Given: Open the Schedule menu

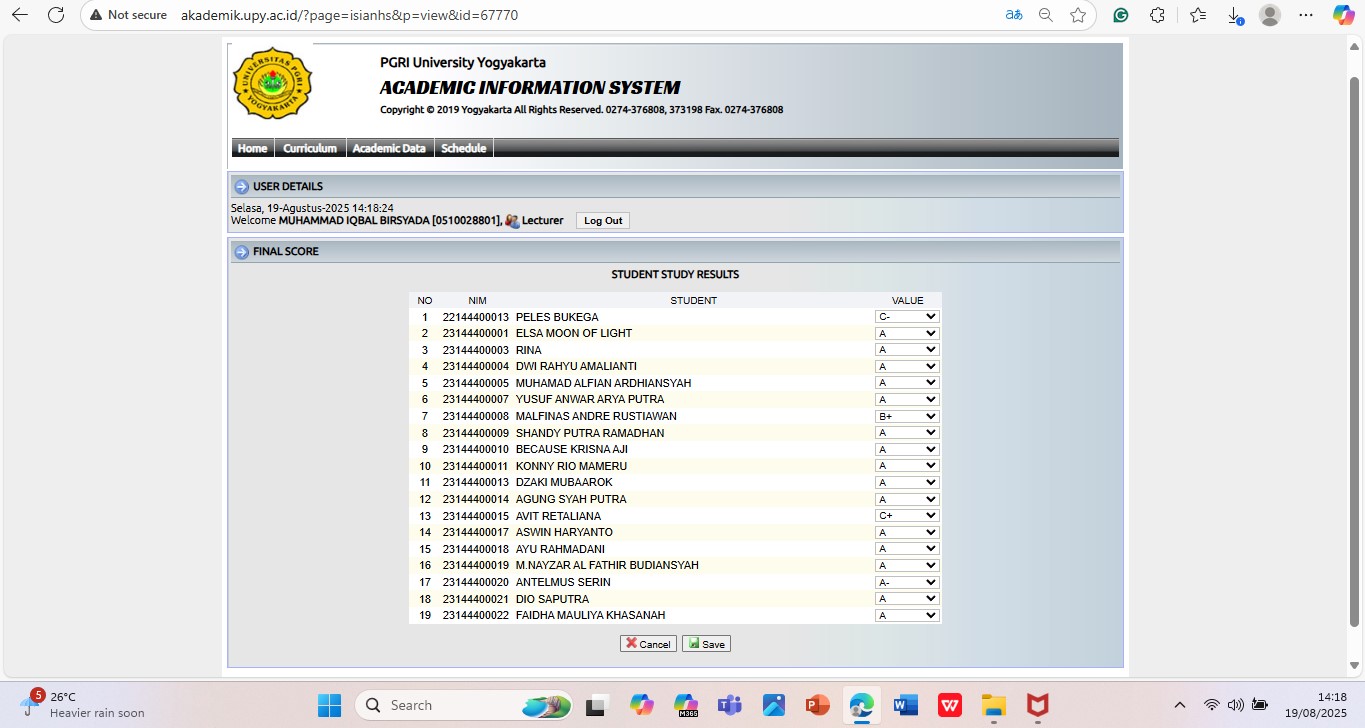Looking at the screenshot, I should point(463,148).
